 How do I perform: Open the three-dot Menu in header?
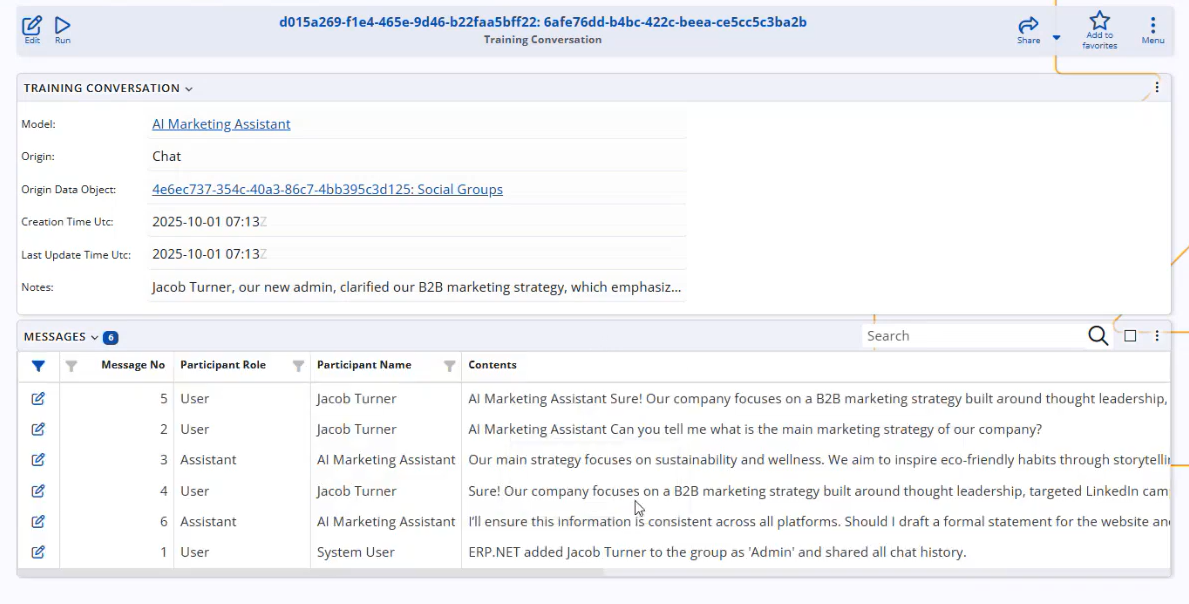tap(1153, 26)
